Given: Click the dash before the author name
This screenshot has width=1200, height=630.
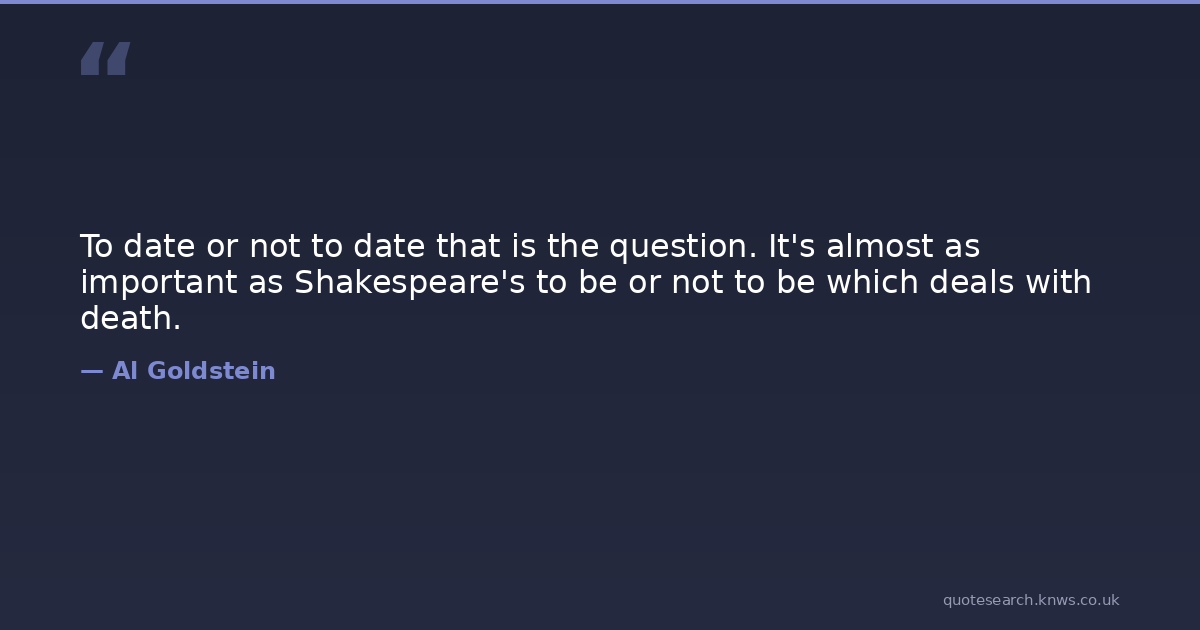Looking at the screenshot, I should tap(91, 372).
